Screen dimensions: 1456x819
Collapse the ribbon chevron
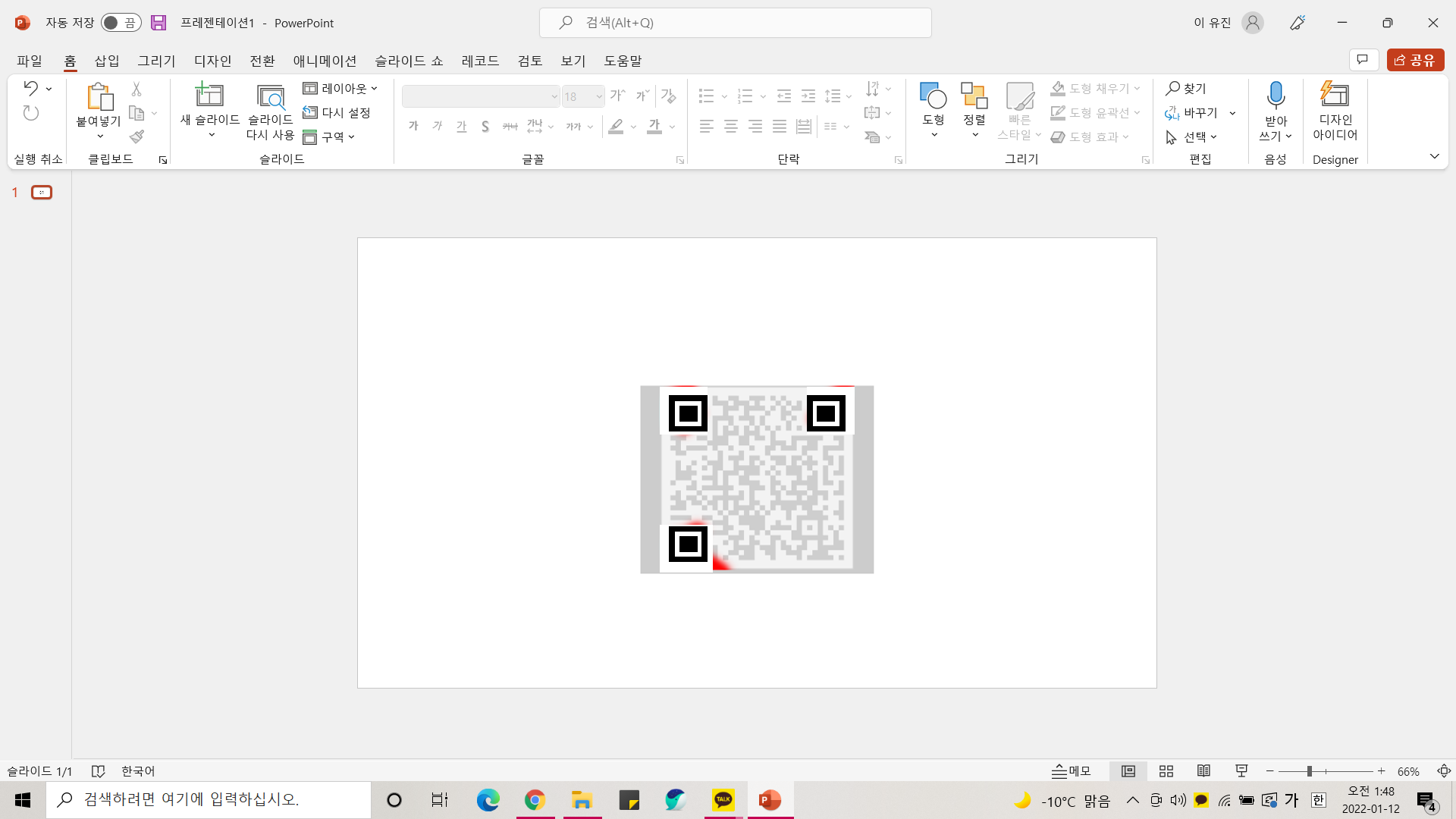[1434, 156]
